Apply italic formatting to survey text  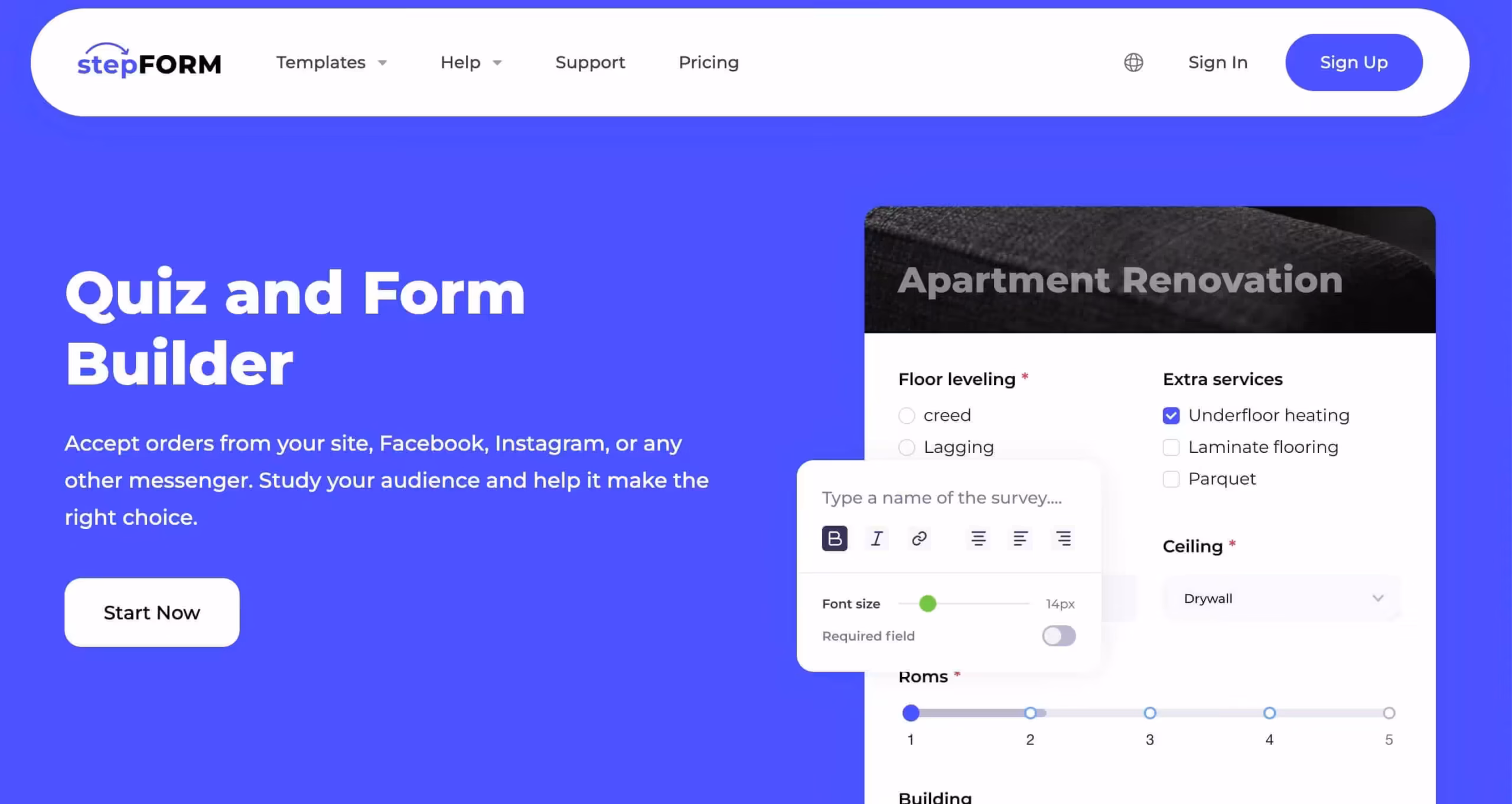pos(876,538)
